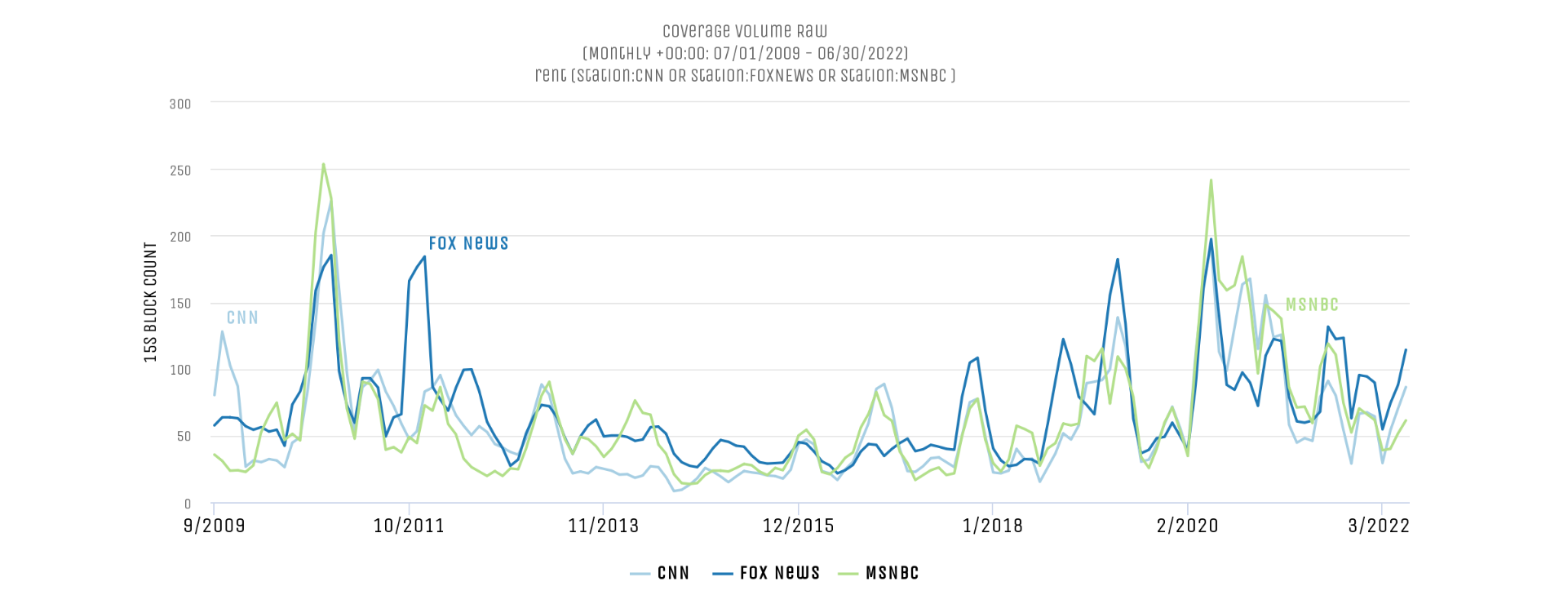Click the 300 y-axis value label
Image resolution: width=1568 pixels, height=604 pixels.
[x=180, y=104]
